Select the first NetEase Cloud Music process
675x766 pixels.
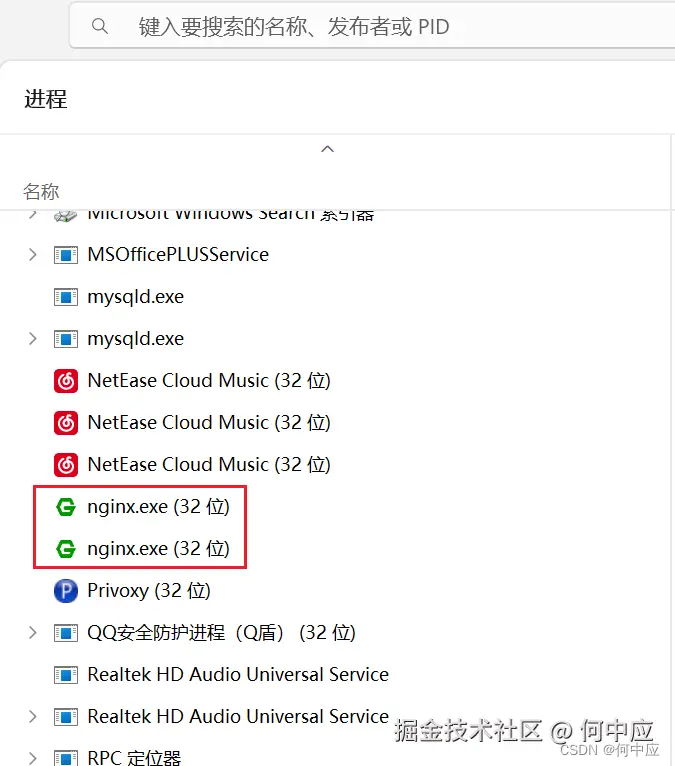(x=209, y=381)
